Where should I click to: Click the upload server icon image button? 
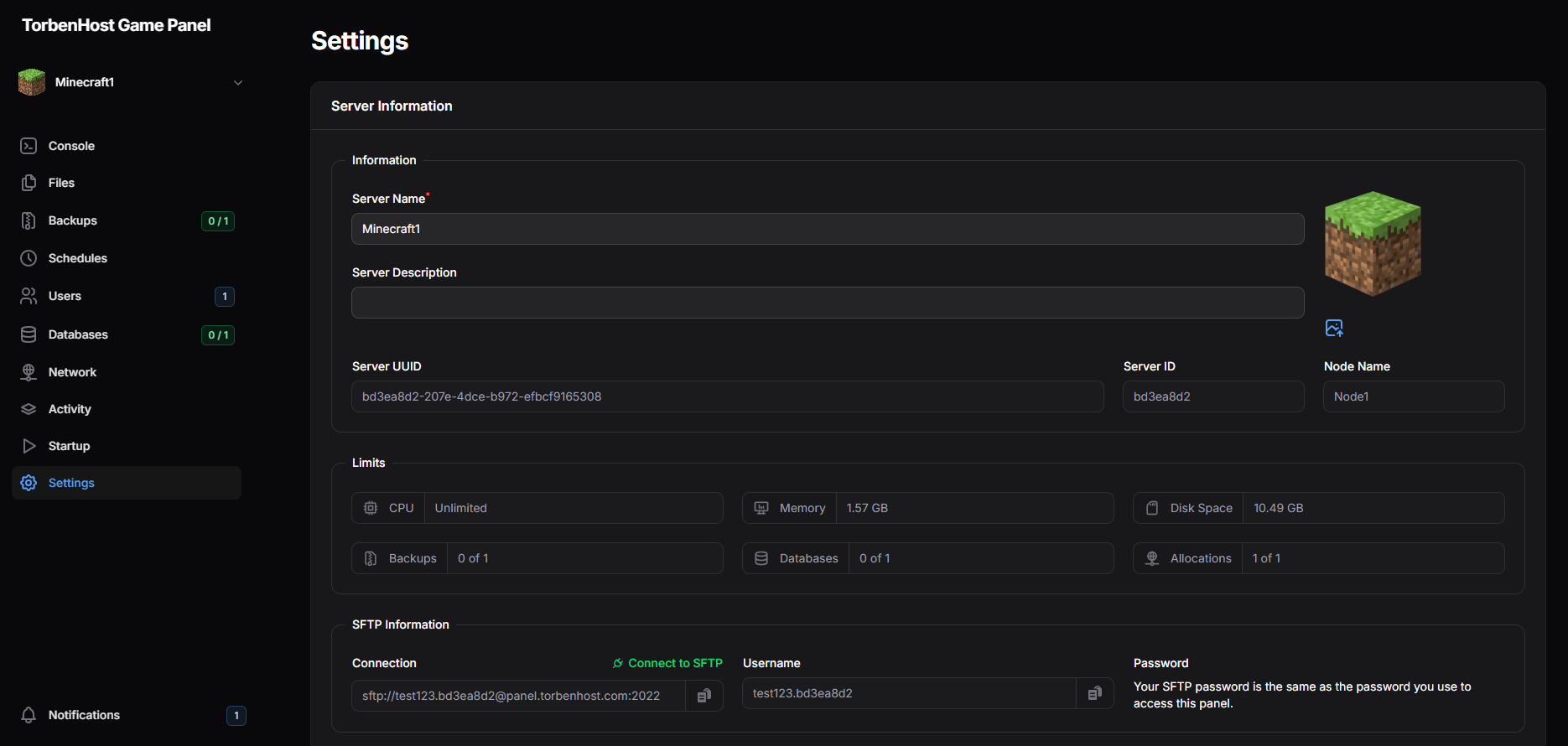1334,328
